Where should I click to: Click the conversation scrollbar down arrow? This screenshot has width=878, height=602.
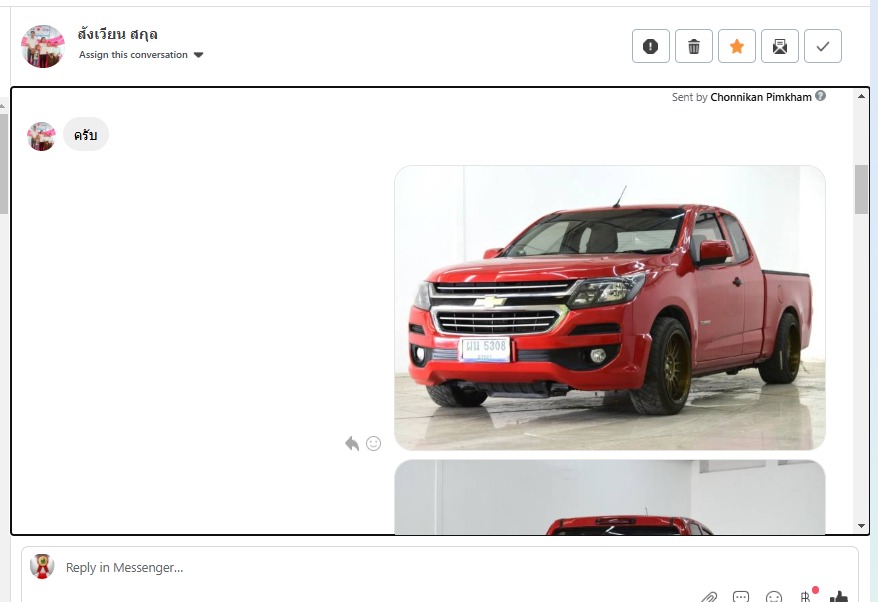[861, 526]
